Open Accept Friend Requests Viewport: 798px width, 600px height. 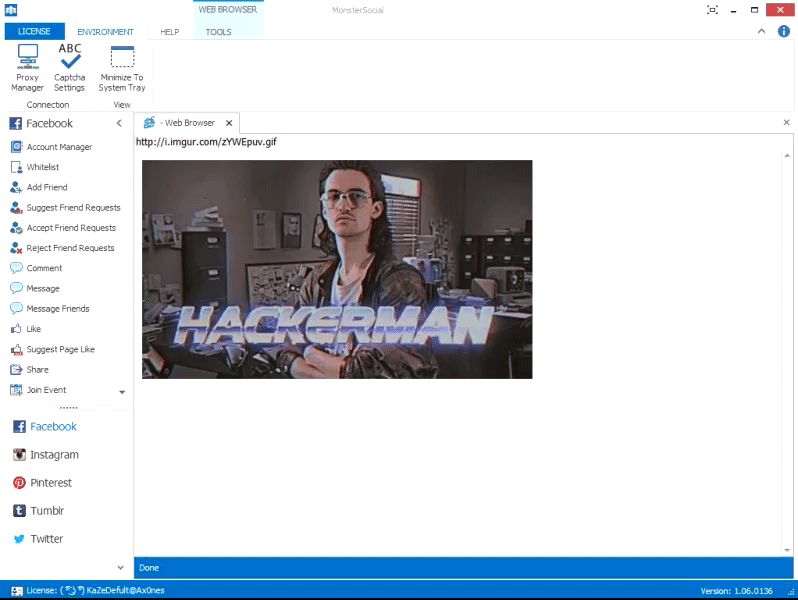63,228
